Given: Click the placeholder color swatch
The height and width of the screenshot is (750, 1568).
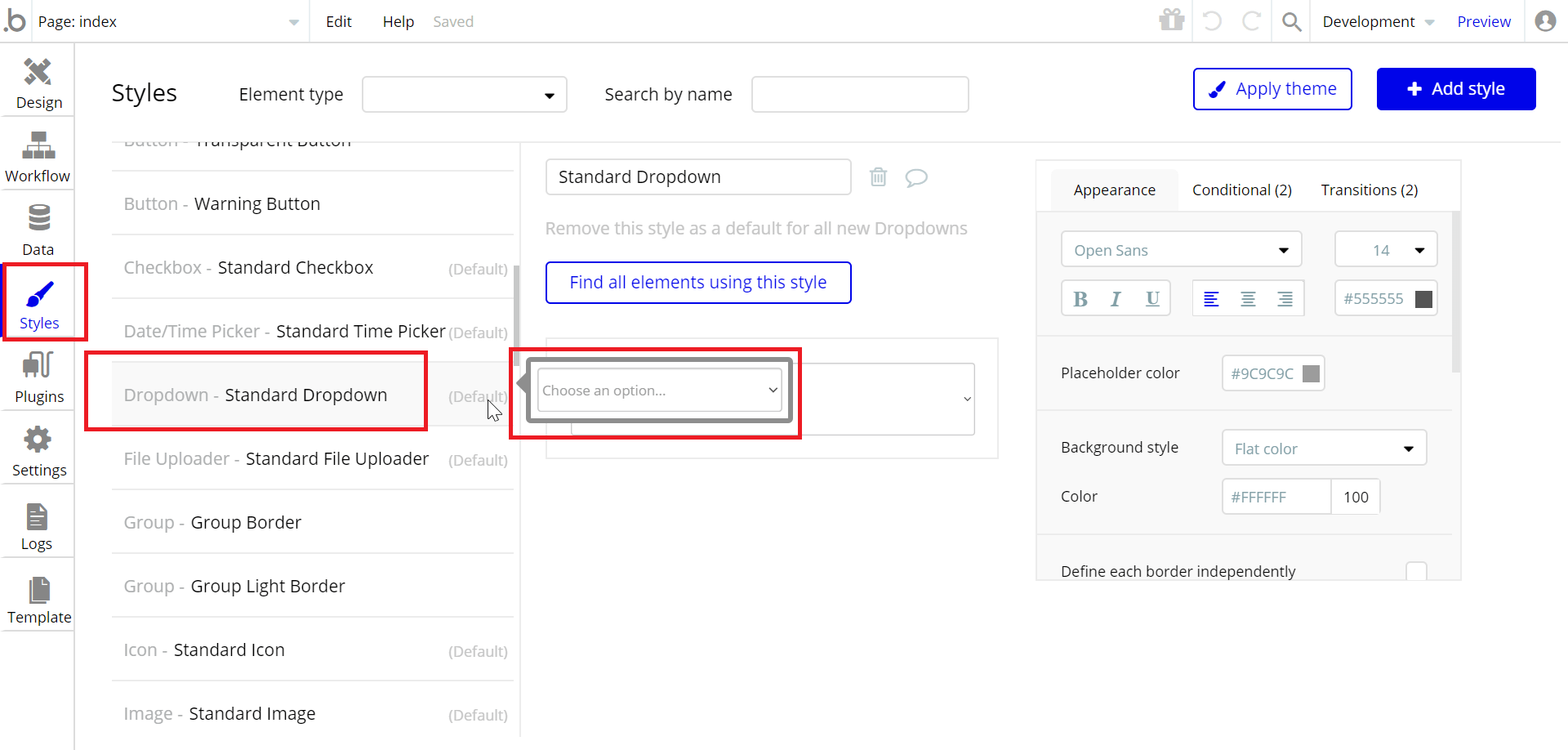Looking at the screenshot, I should click(1311, 373).
